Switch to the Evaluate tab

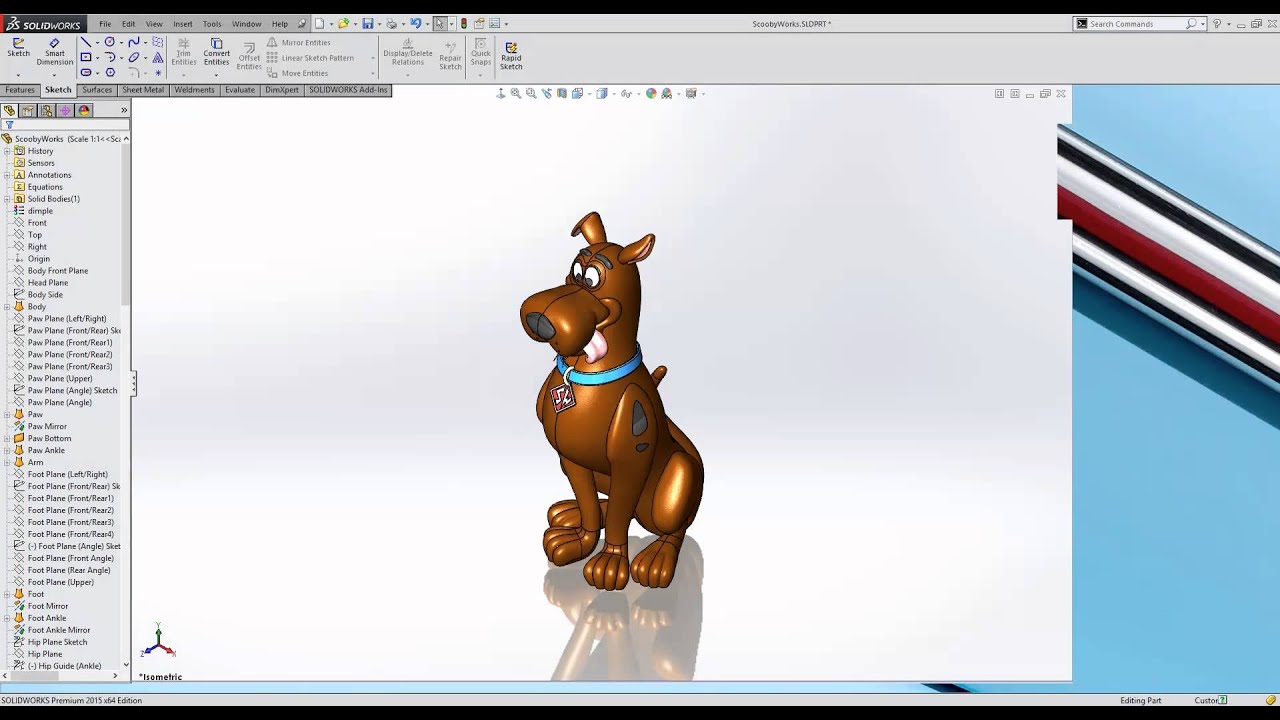pos(240,90)
